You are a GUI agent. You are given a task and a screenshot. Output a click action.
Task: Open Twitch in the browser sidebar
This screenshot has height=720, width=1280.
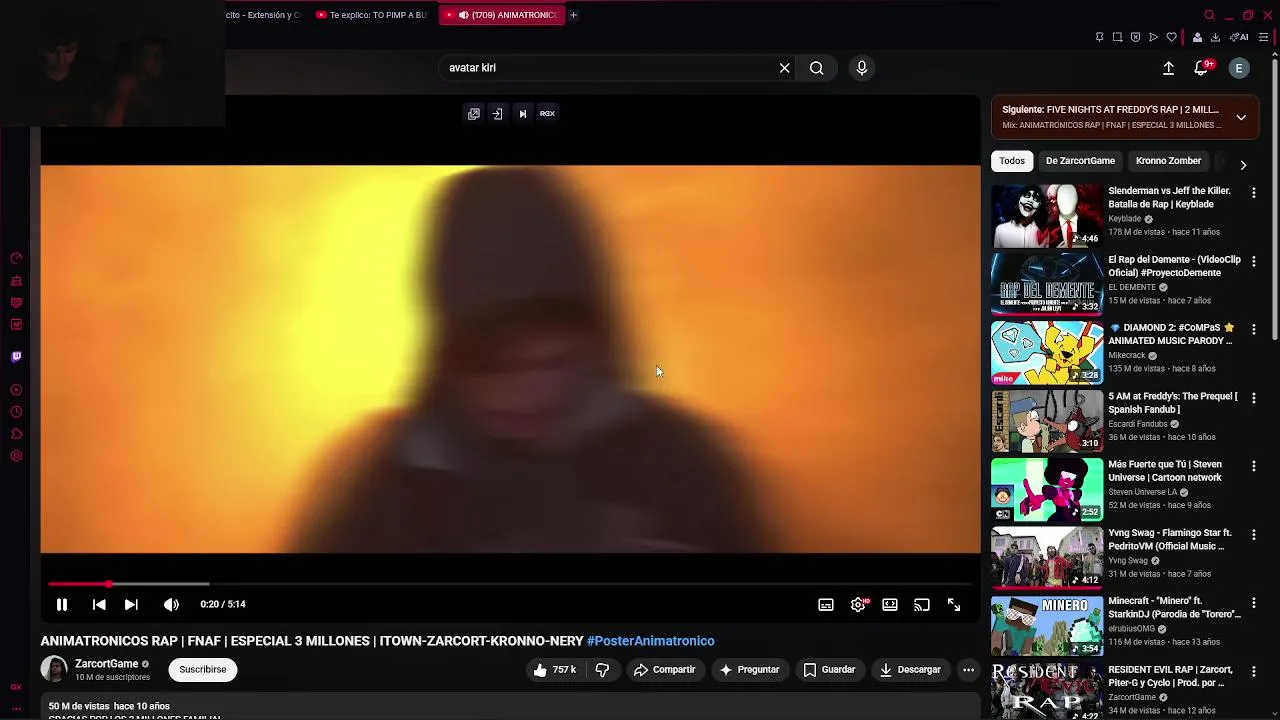tap(16, 356)
